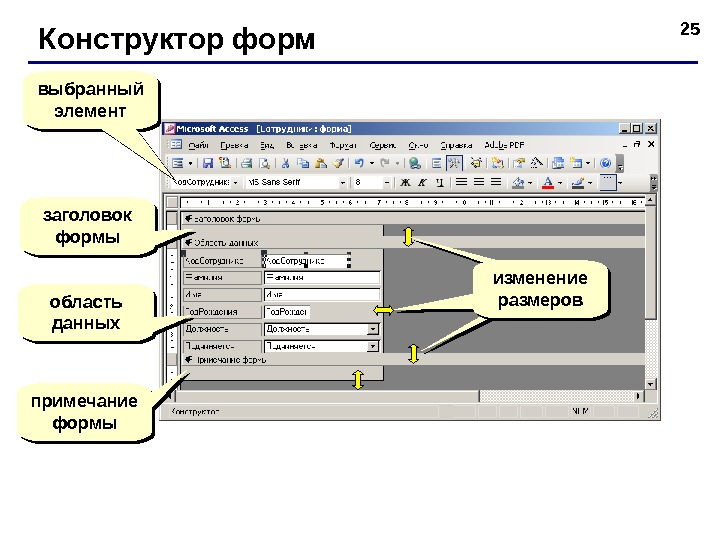Click the View mode toolbar icon

coord(178,163)
